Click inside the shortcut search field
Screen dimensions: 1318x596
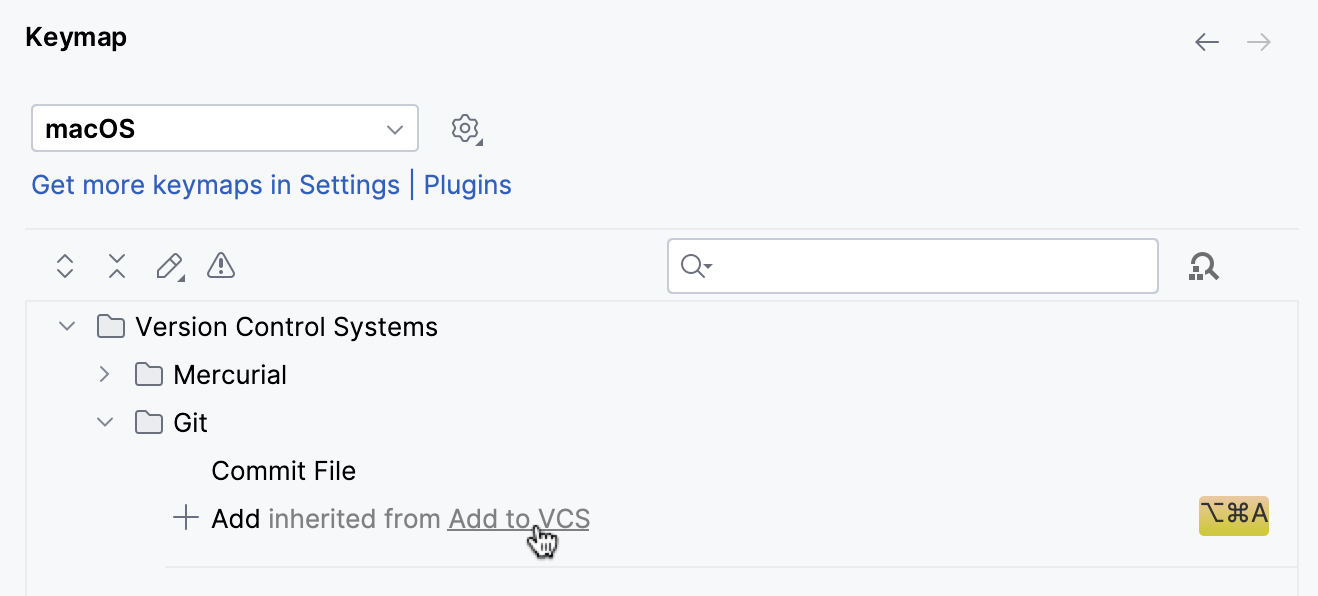point(912,266)
